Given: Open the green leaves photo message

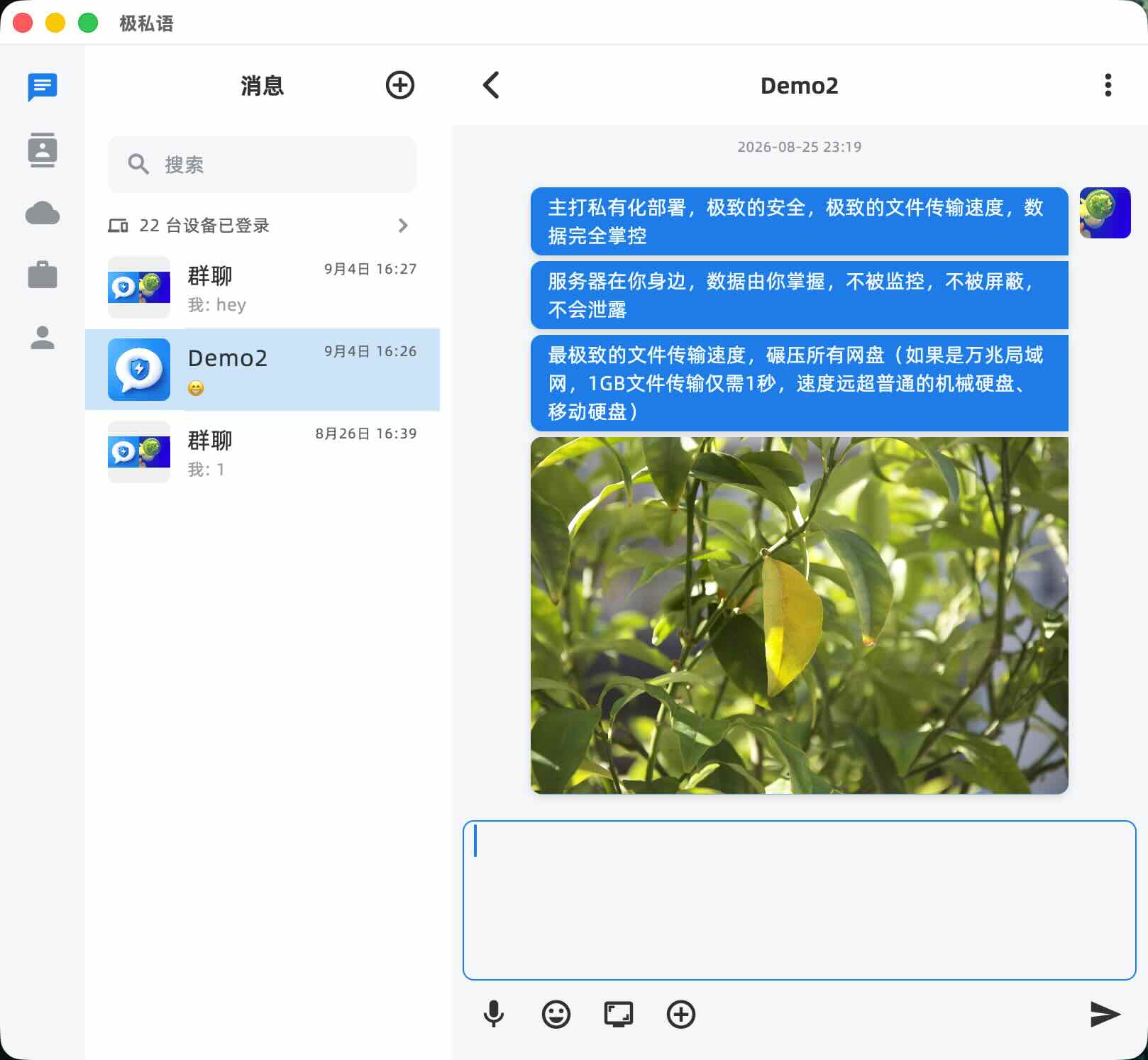Looking at the screenshot, I should coord(799,615).
